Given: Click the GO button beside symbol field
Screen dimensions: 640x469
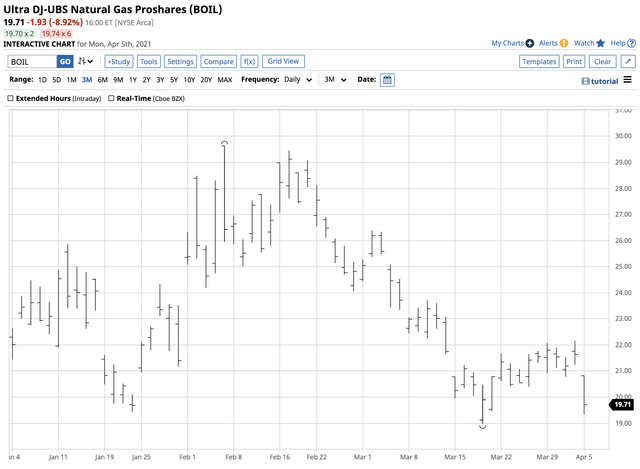Looking at the screenshot, I should click(x=65, y=62).
